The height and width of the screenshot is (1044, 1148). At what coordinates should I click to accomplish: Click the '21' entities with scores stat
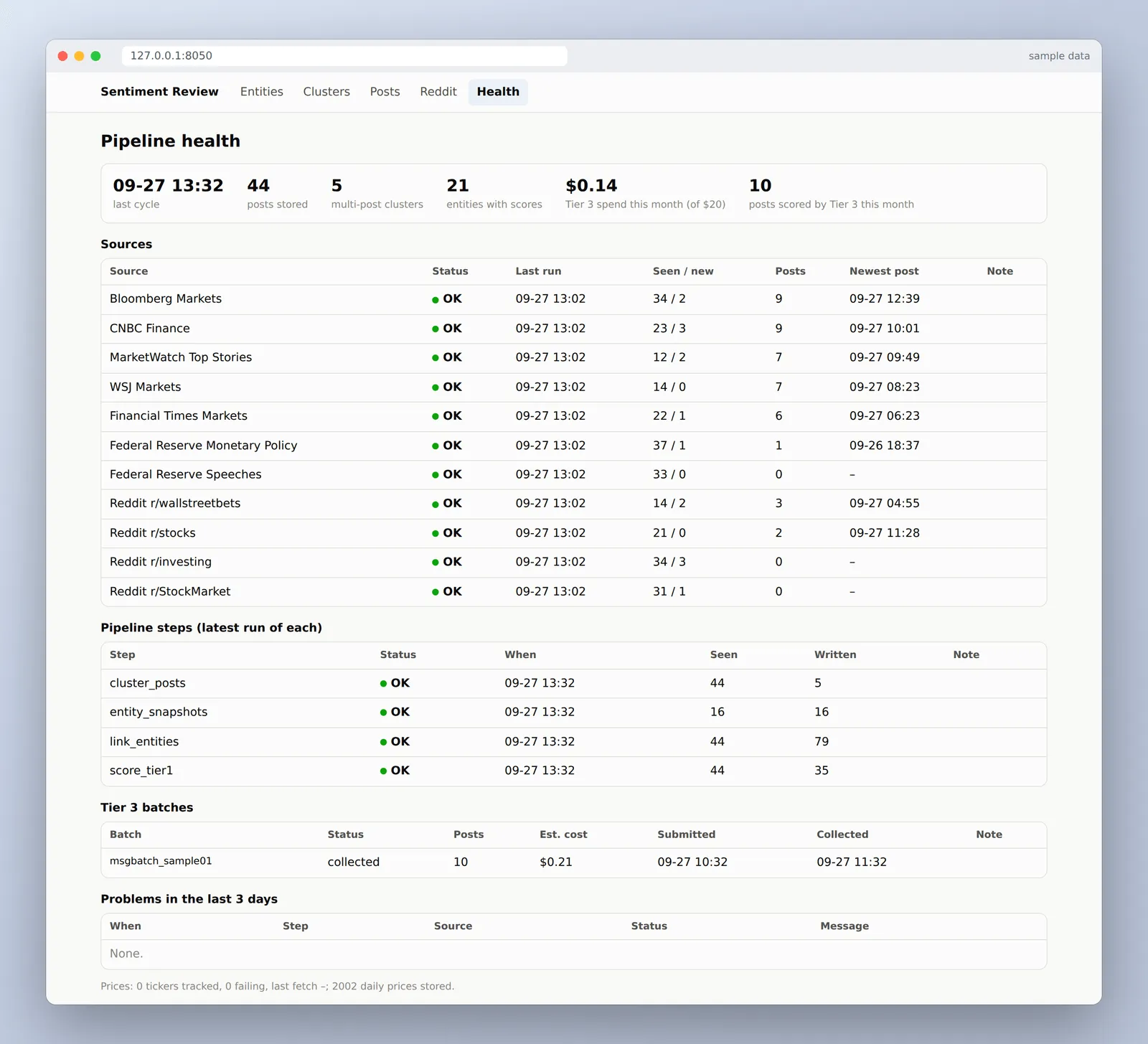[458, 186]
